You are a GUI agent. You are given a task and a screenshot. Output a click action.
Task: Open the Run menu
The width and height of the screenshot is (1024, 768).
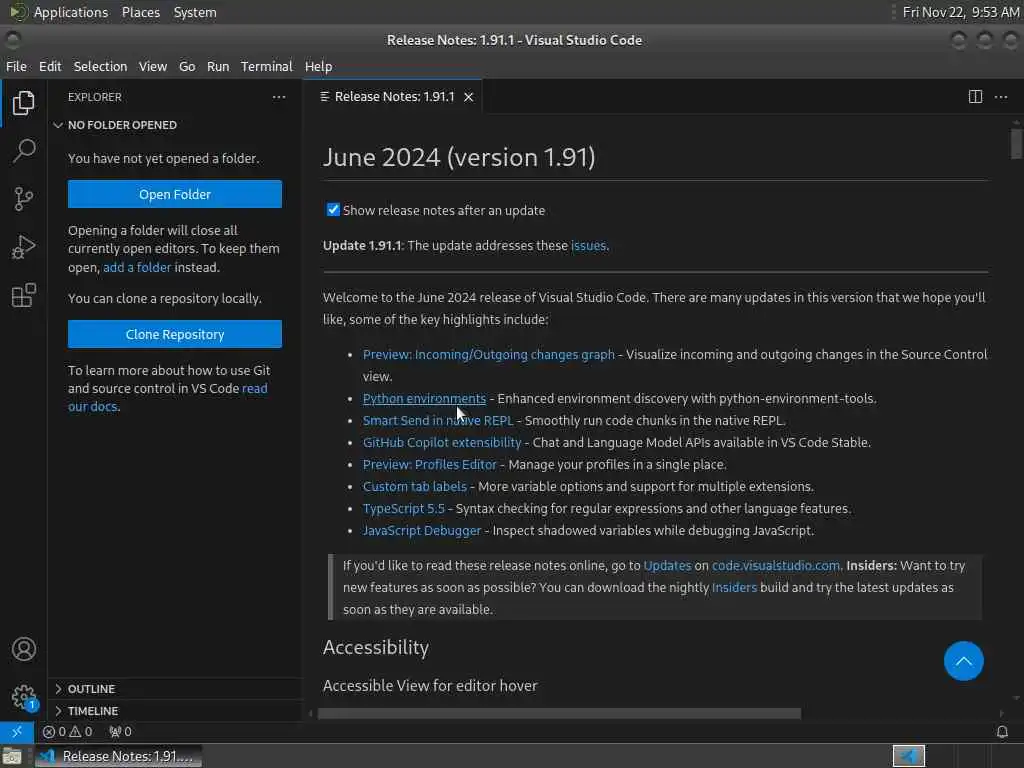(218, 67)
